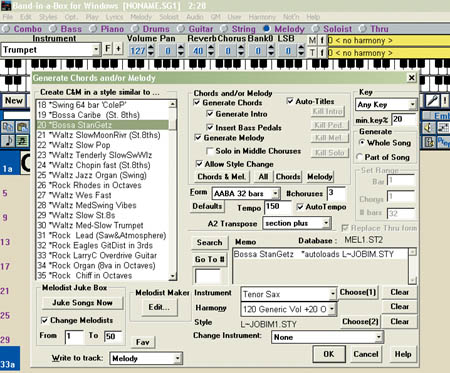This screenshot has height=373, width=450.
Task: Click the eighth-note icon in the main window's left toolbar
Action: tap(8, 141)
